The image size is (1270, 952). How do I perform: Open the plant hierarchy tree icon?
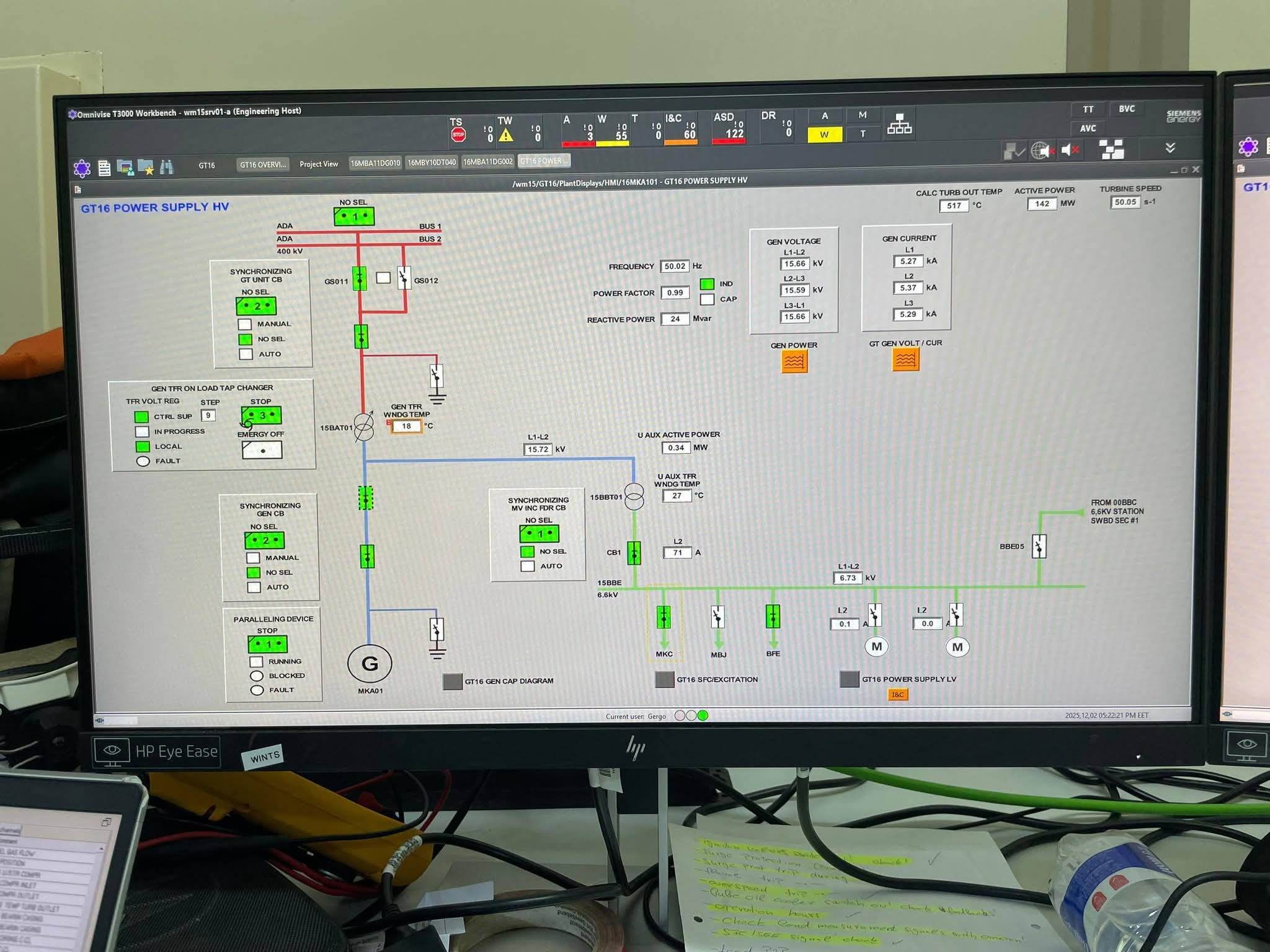pos(899,124)
